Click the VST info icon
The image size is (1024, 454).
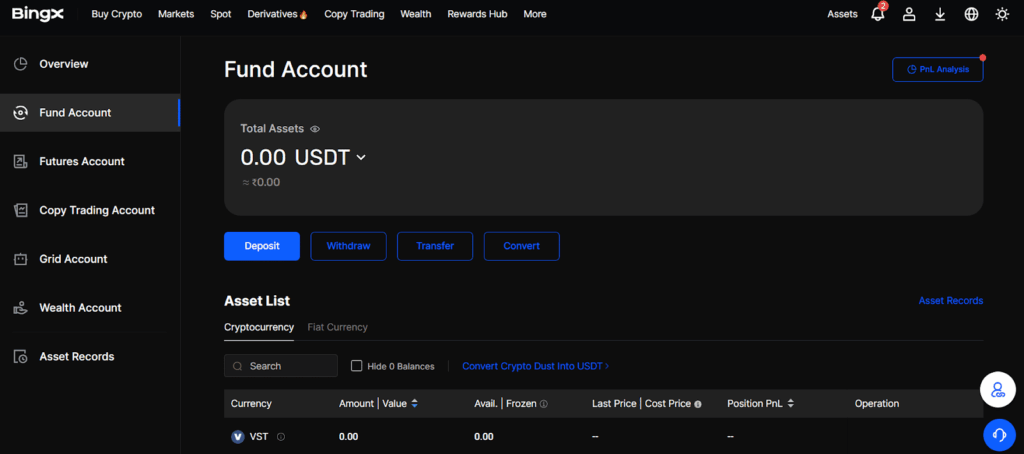[x=281, y=437]
